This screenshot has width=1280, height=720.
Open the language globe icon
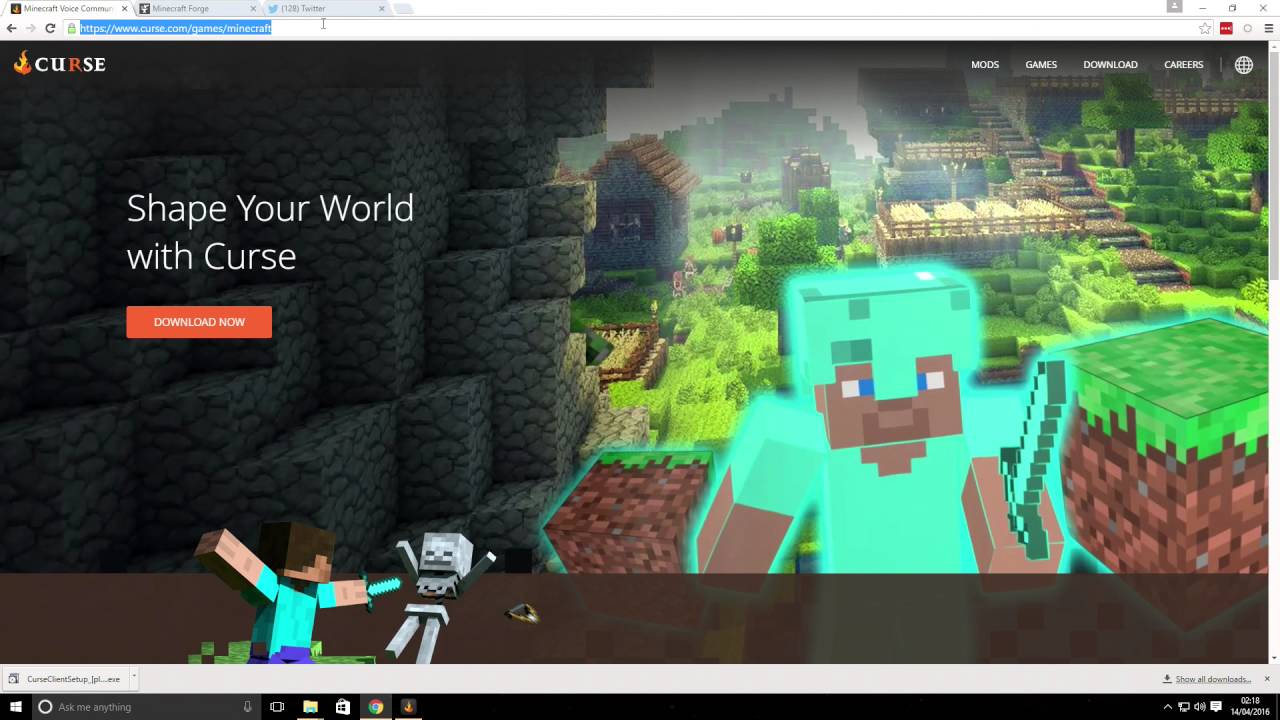[x=1243, y=64]
